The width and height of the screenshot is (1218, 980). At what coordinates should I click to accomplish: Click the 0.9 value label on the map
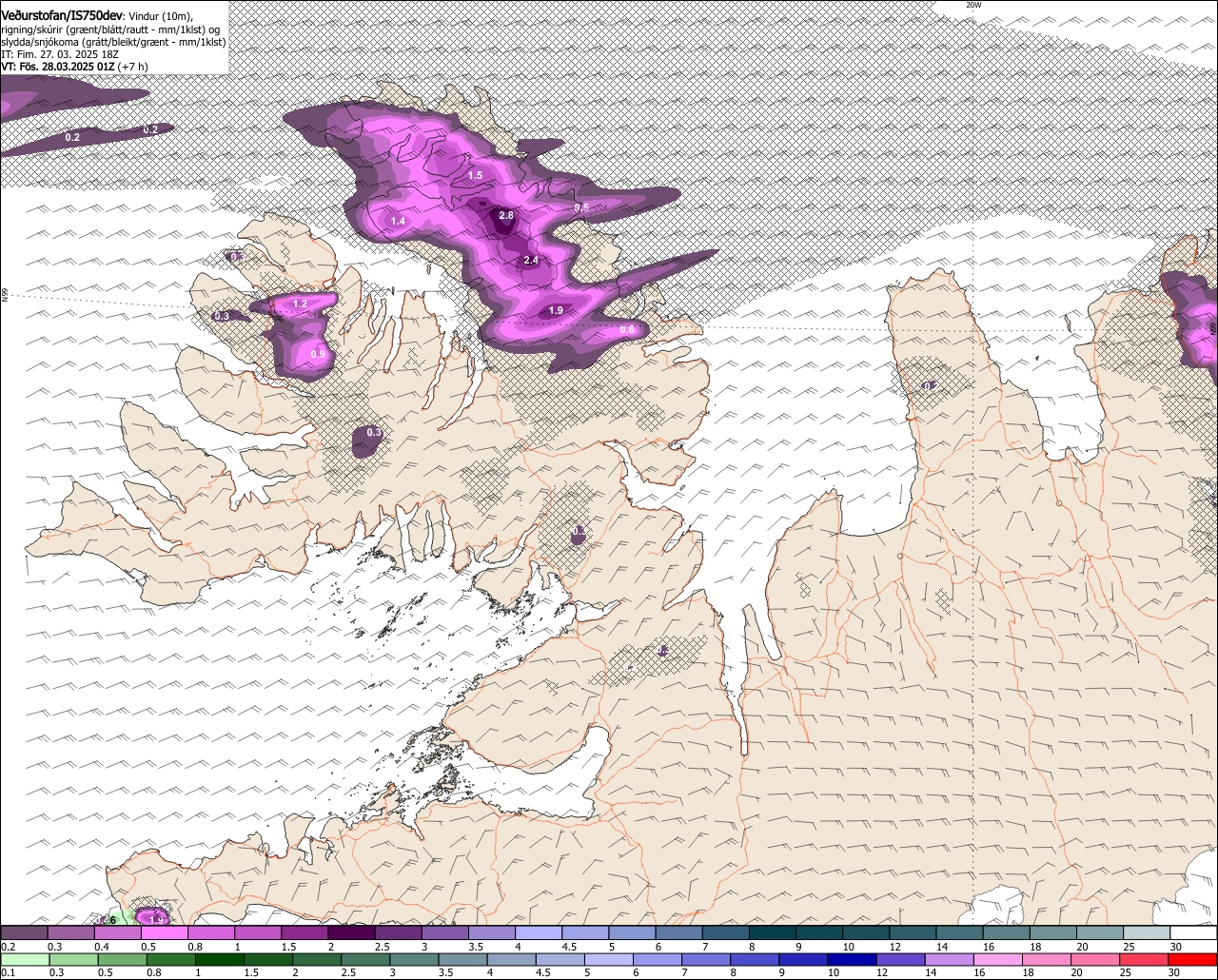[x=318, y=355]
